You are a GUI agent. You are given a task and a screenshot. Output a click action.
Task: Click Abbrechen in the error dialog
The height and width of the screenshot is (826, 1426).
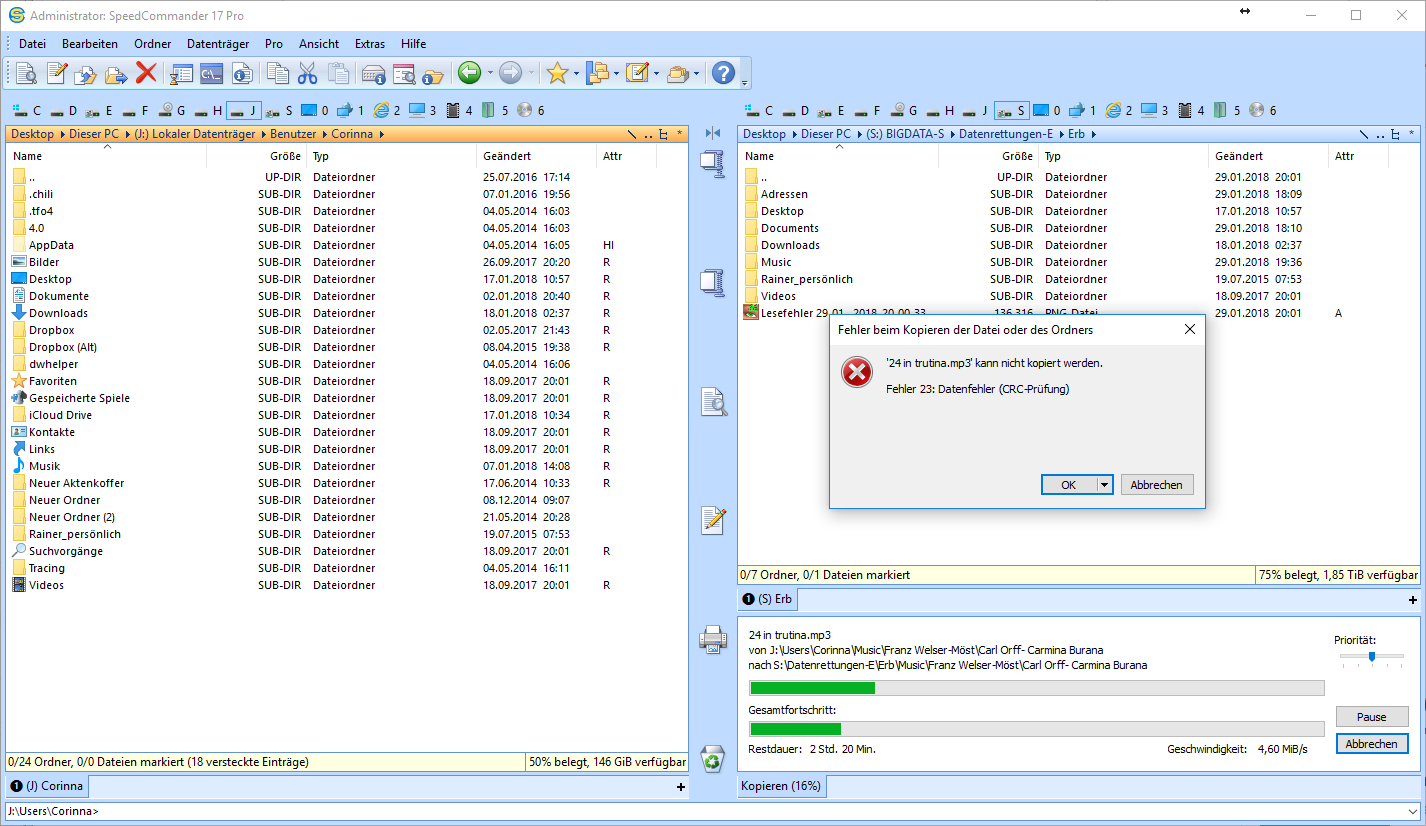(1156, 485)
